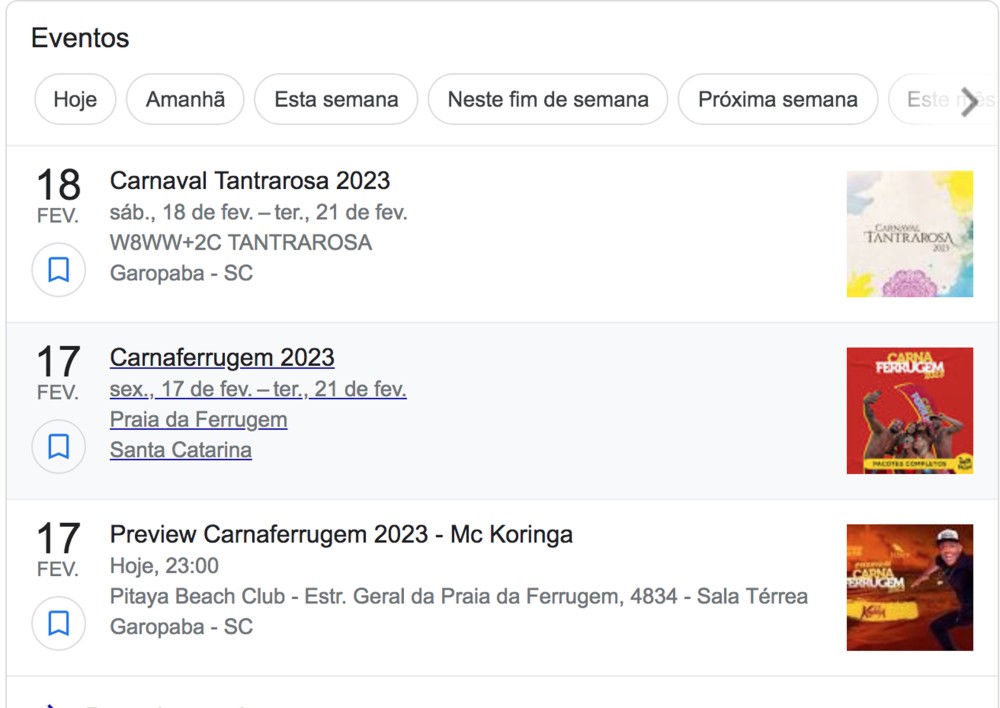Open the Carnaferrugem 2023 event link
Screen dimensions: 1000x708
click(222, 358)
